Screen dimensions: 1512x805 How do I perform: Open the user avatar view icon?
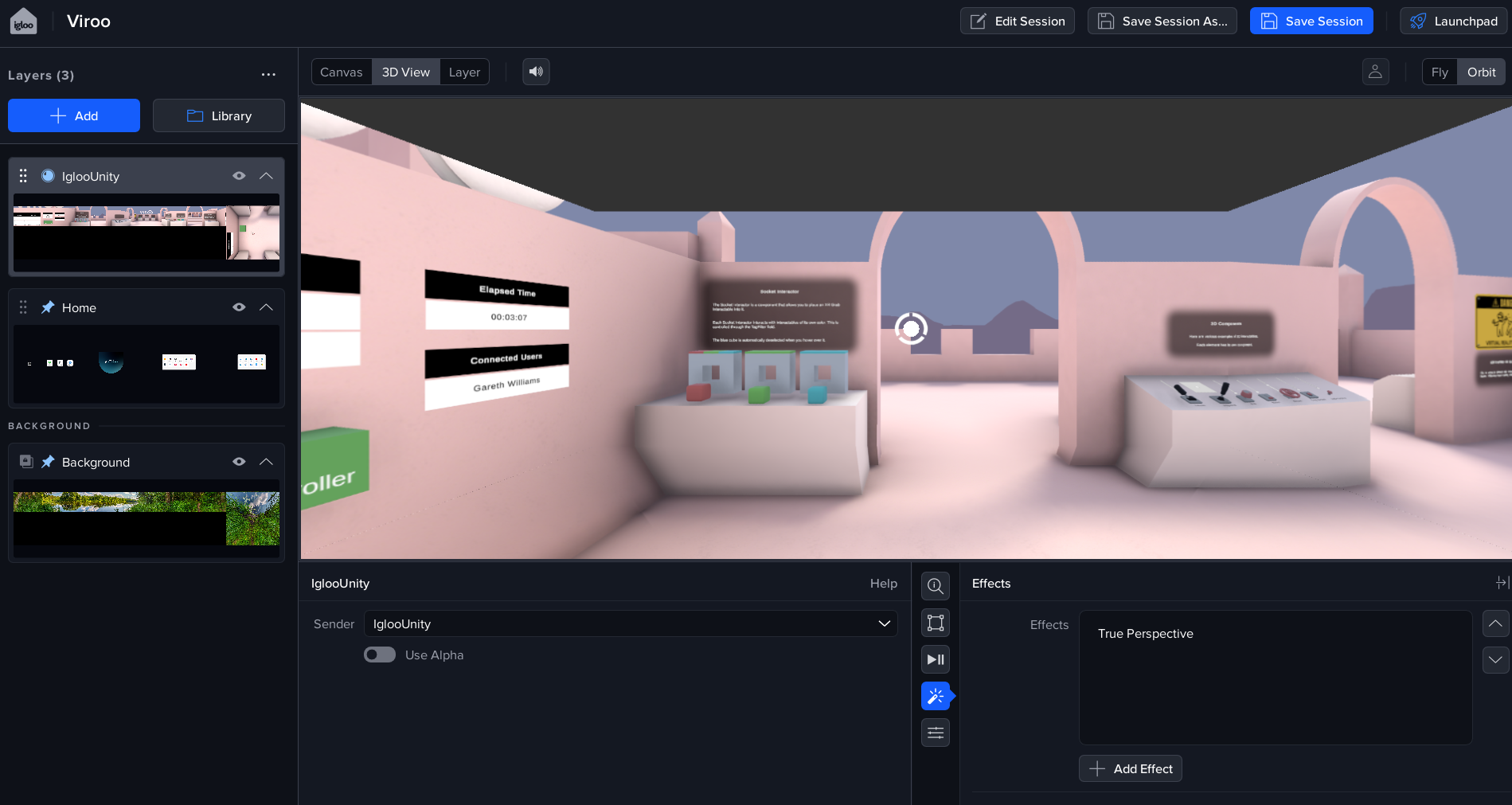point(1375,72)
